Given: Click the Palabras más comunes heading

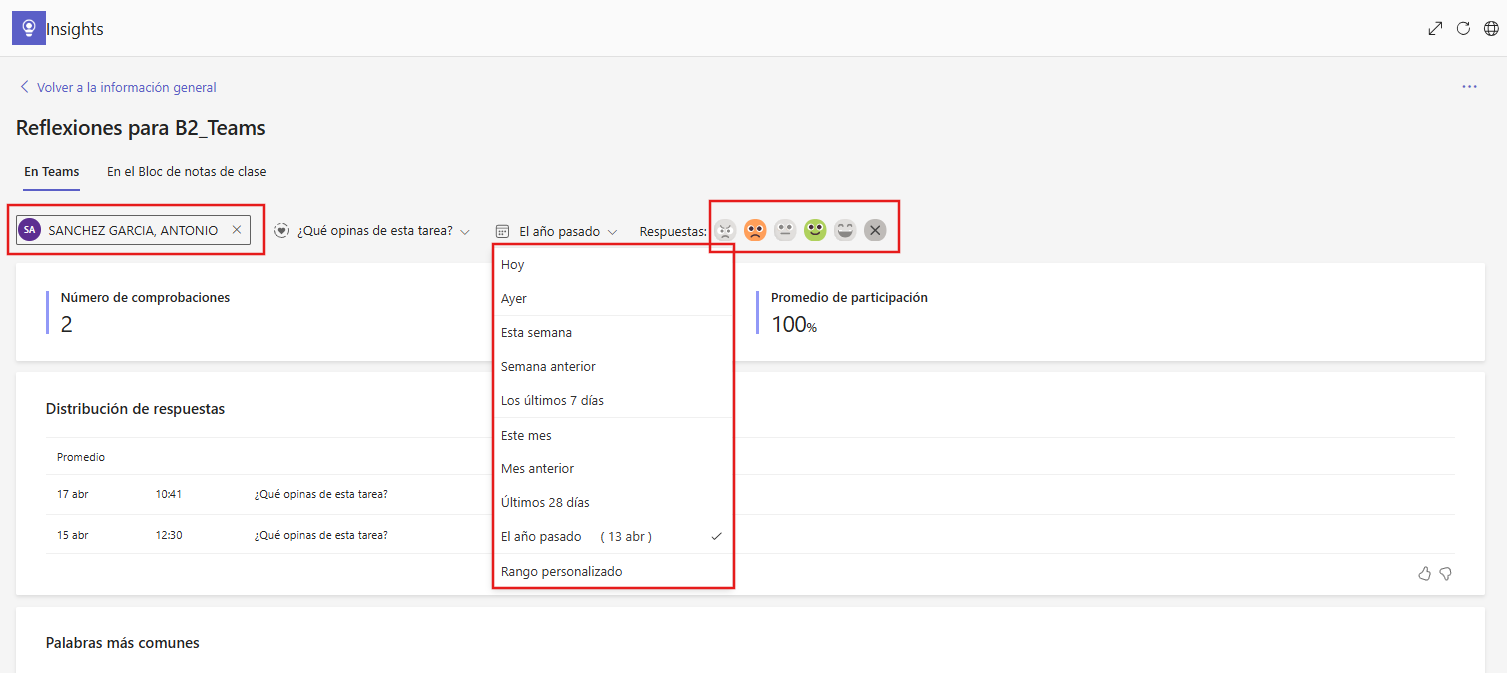Looking at the screenshot, I should [x=123, y=643].
